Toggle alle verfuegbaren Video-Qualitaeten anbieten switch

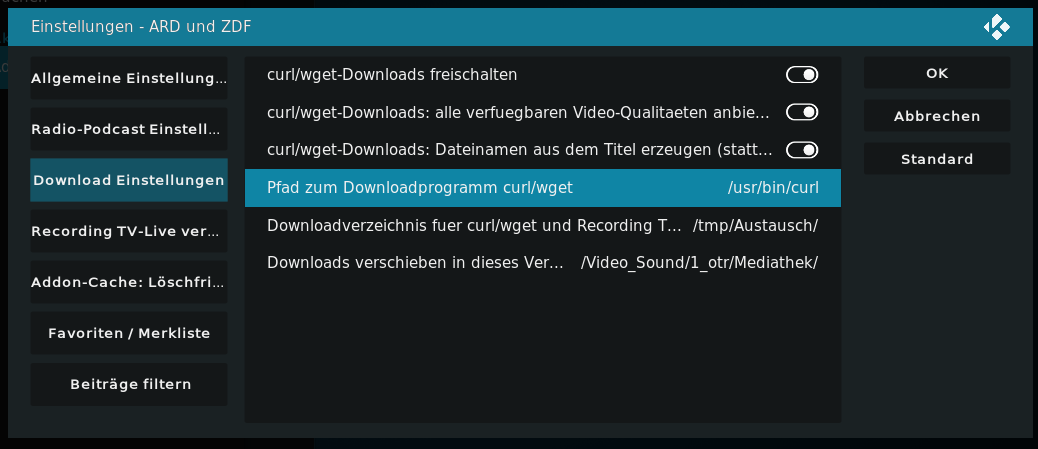tap(802, 113)
